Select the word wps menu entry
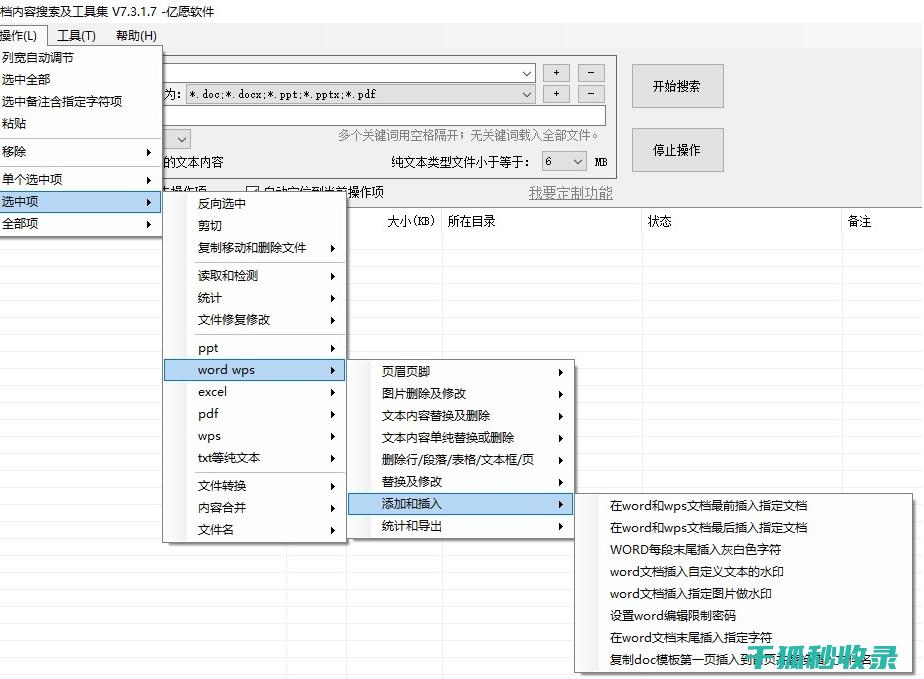This screenshot has height=679, width=924. coord(255,370)
